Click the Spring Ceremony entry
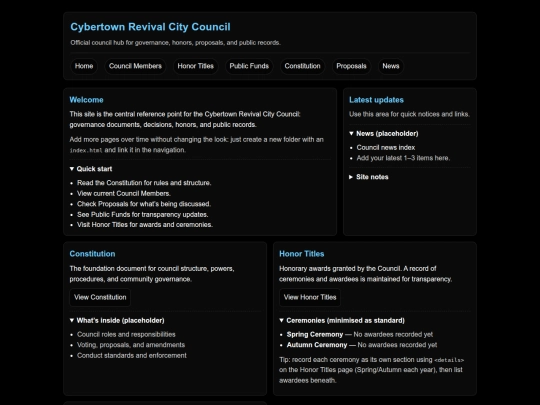 point(360,334)
